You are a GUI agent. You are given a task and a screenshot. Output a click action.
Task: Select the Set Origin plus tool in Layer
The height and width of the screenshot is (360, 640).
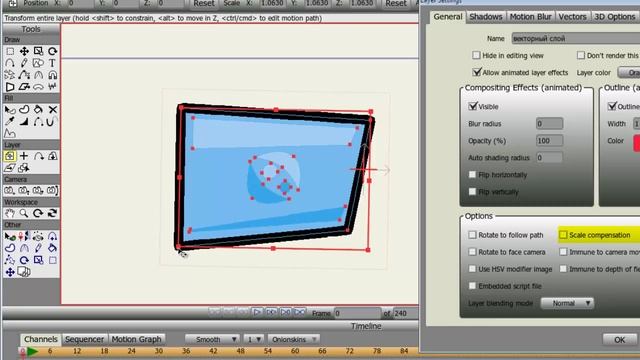point(24,156)
